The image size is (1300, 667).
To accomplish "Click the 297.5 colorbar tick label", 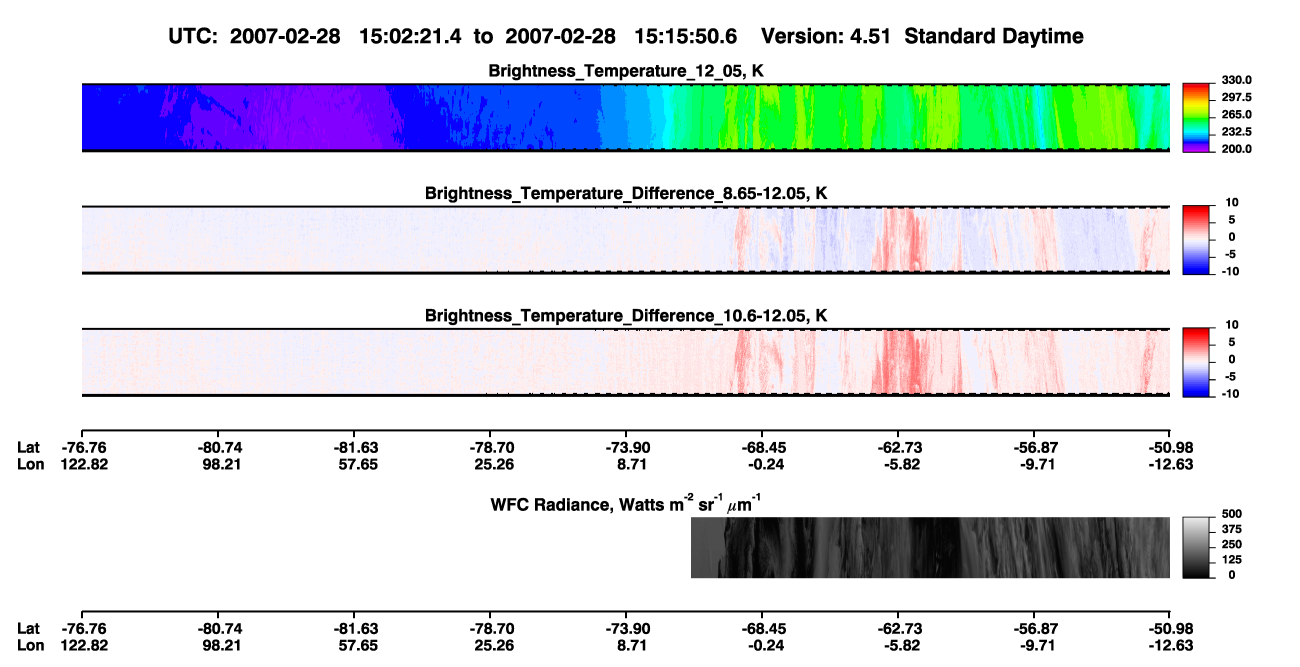I will [x=1238, y=98].
